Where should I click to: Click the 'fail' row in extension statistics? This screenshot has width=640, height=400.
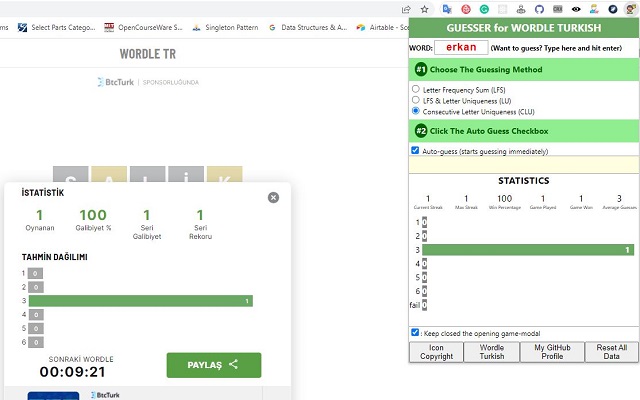pos(418,305)
